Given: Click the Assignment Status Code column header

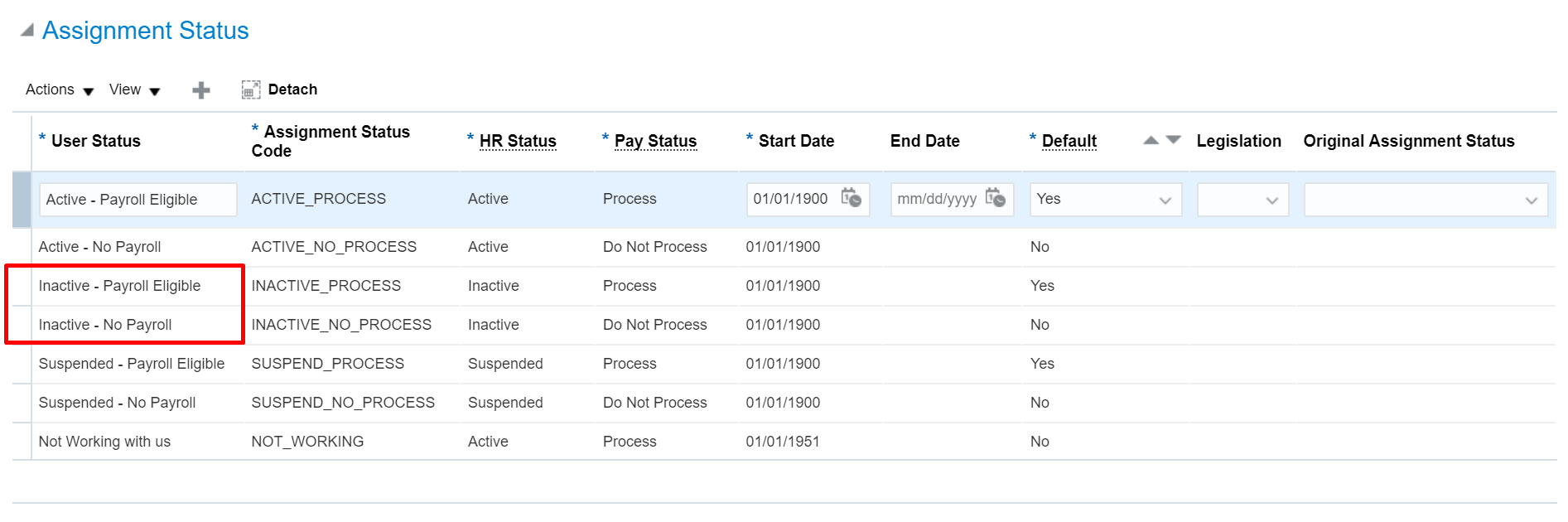Looking at the screenshot, I should pyautogui.click(x=330, y=141).
